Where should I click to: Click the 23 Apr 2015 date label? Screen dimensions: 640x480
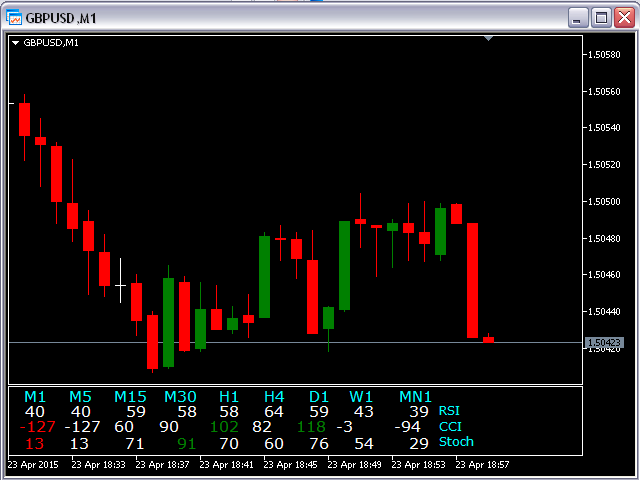tap(33, 465)
